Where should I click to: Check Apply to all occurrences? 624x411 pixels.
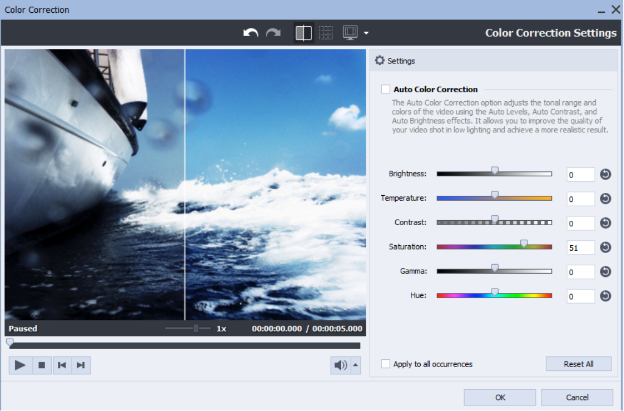[385, 364]
